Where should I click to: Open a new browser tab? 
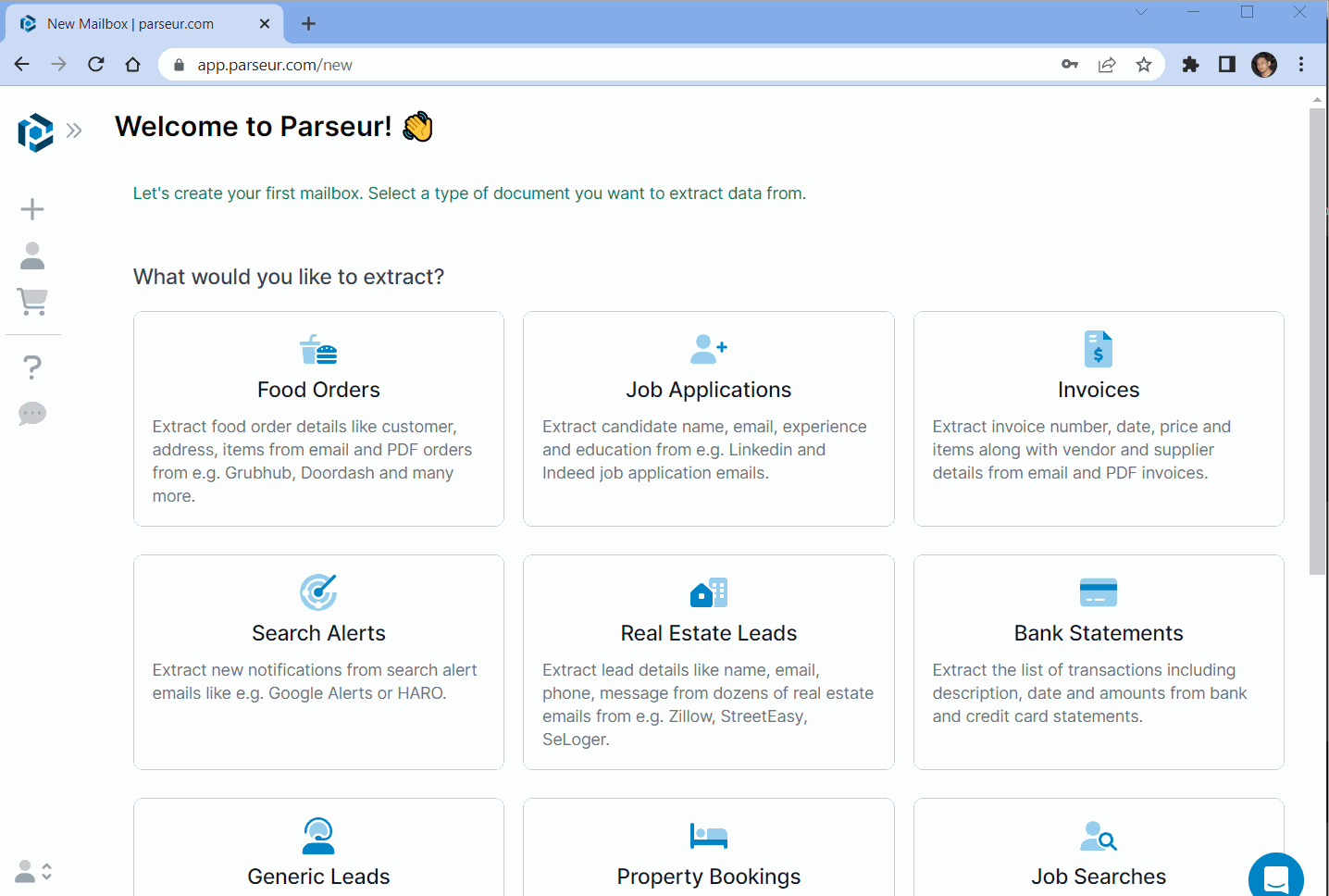(307, 24)
